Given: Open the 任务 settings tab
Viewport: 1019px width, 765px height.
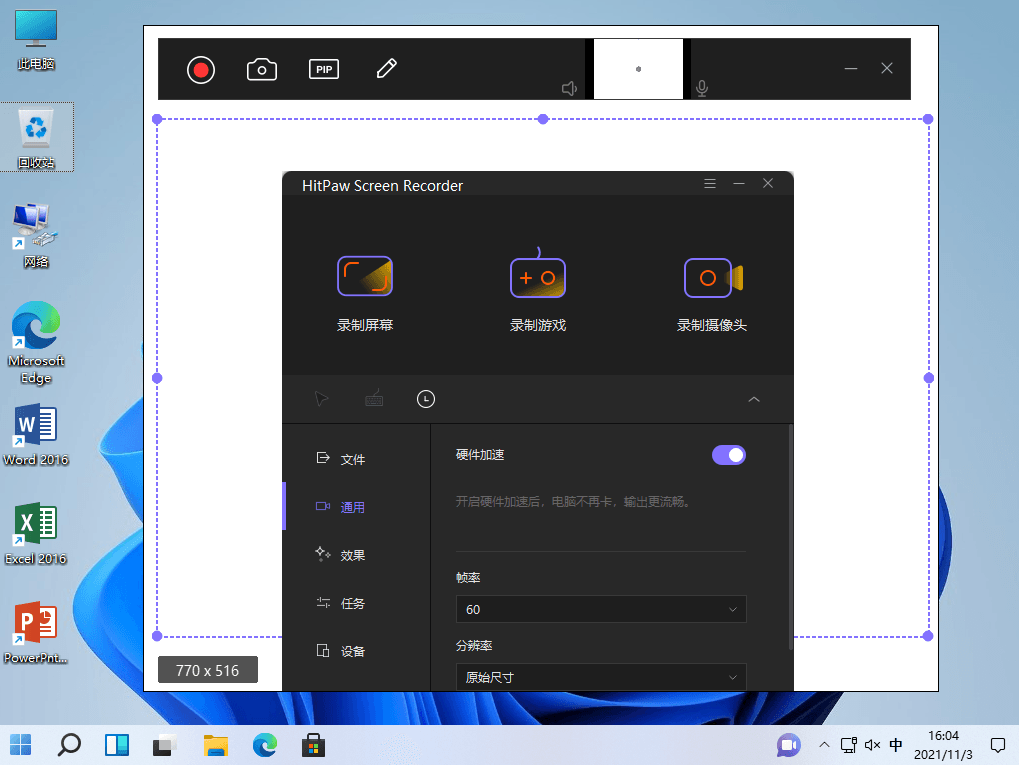Looking at the screenshot, I should point(341,603).
